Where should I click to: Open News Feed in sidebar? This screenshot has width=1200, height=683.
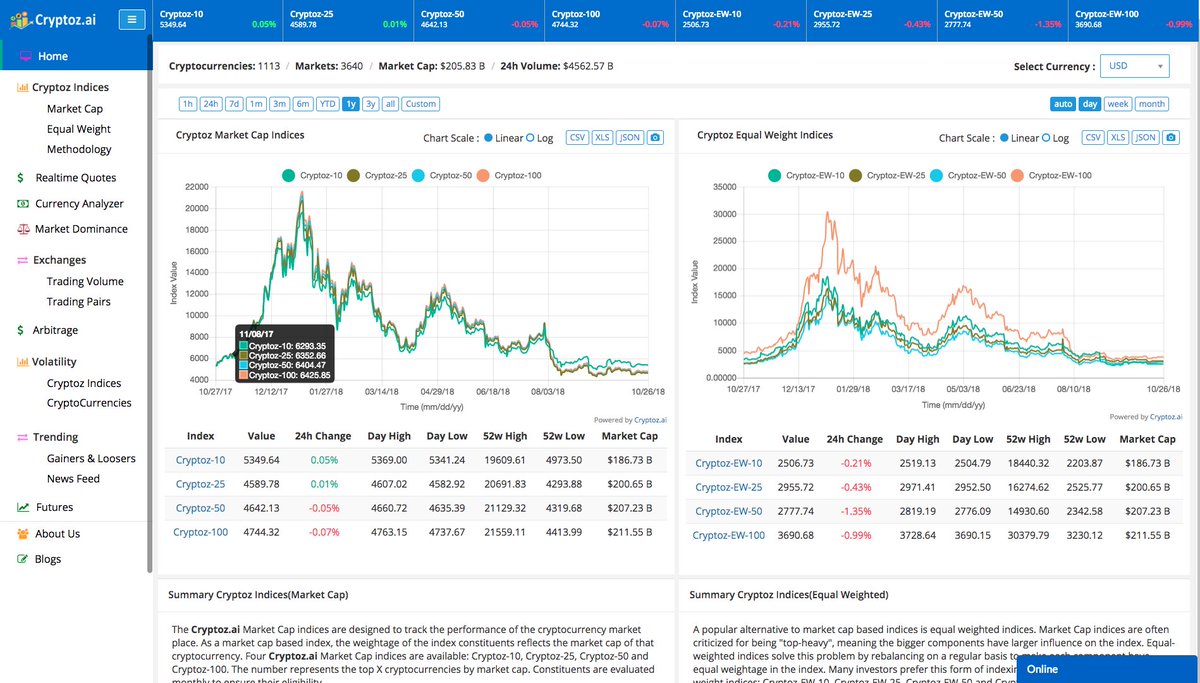point(73,478)
